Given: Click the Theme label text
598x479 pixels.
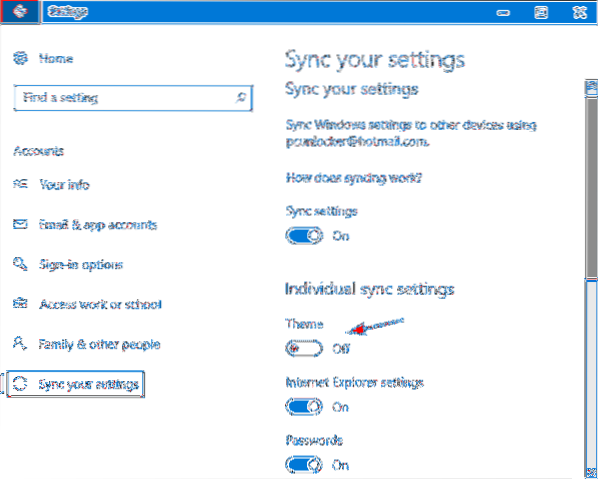Looking at the screenshot, I should coord(304,324).
